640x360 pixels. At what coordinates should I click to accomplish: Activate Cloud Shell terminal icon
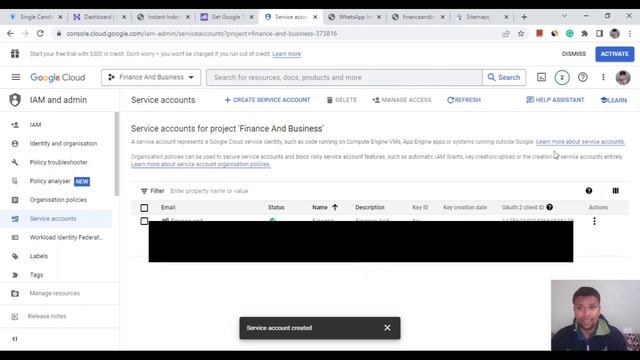pyautogui.click(x=541, y=77)
